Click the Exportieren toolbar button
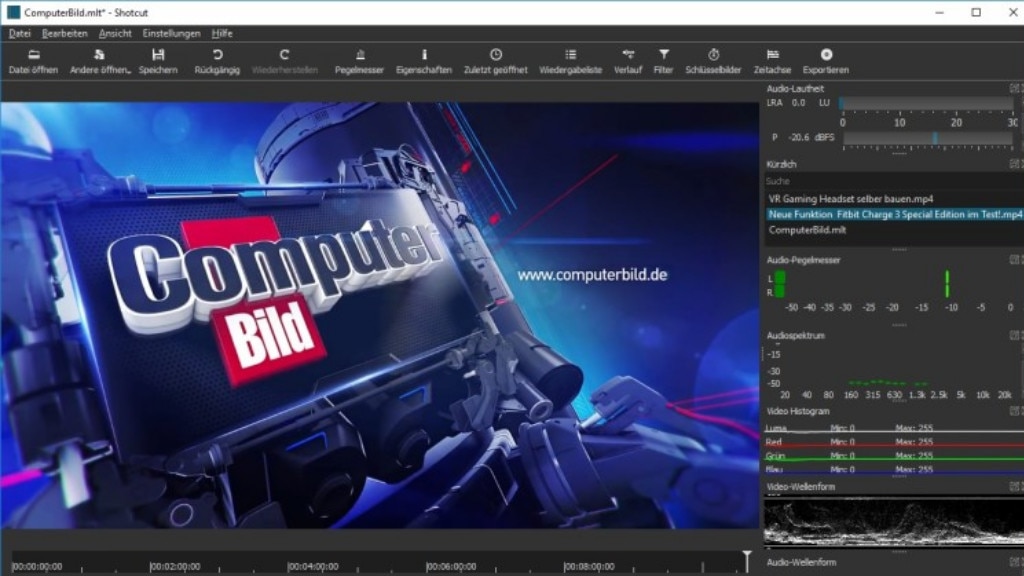The height and width of the screenshot is (576, 1024). click(826, 61)
